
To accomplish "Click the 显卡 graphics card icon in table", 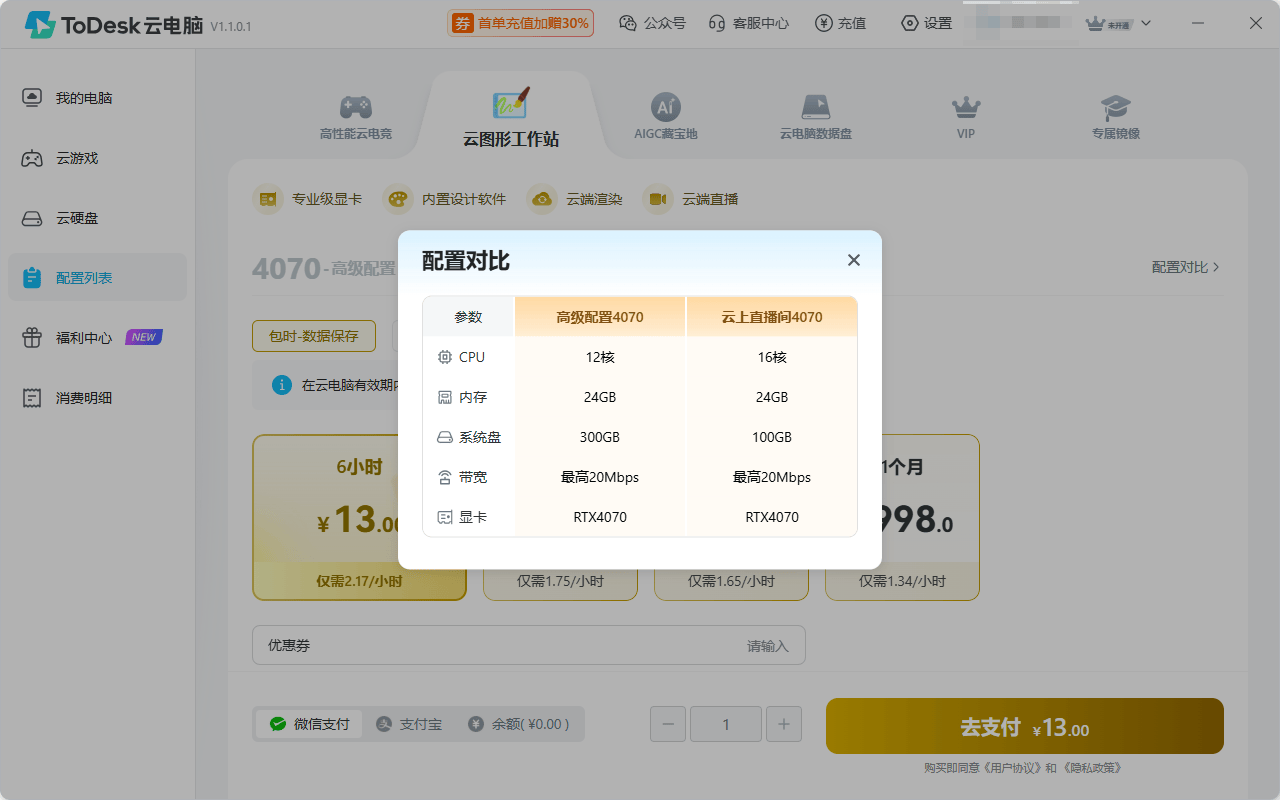I will (x=445, y=517).
